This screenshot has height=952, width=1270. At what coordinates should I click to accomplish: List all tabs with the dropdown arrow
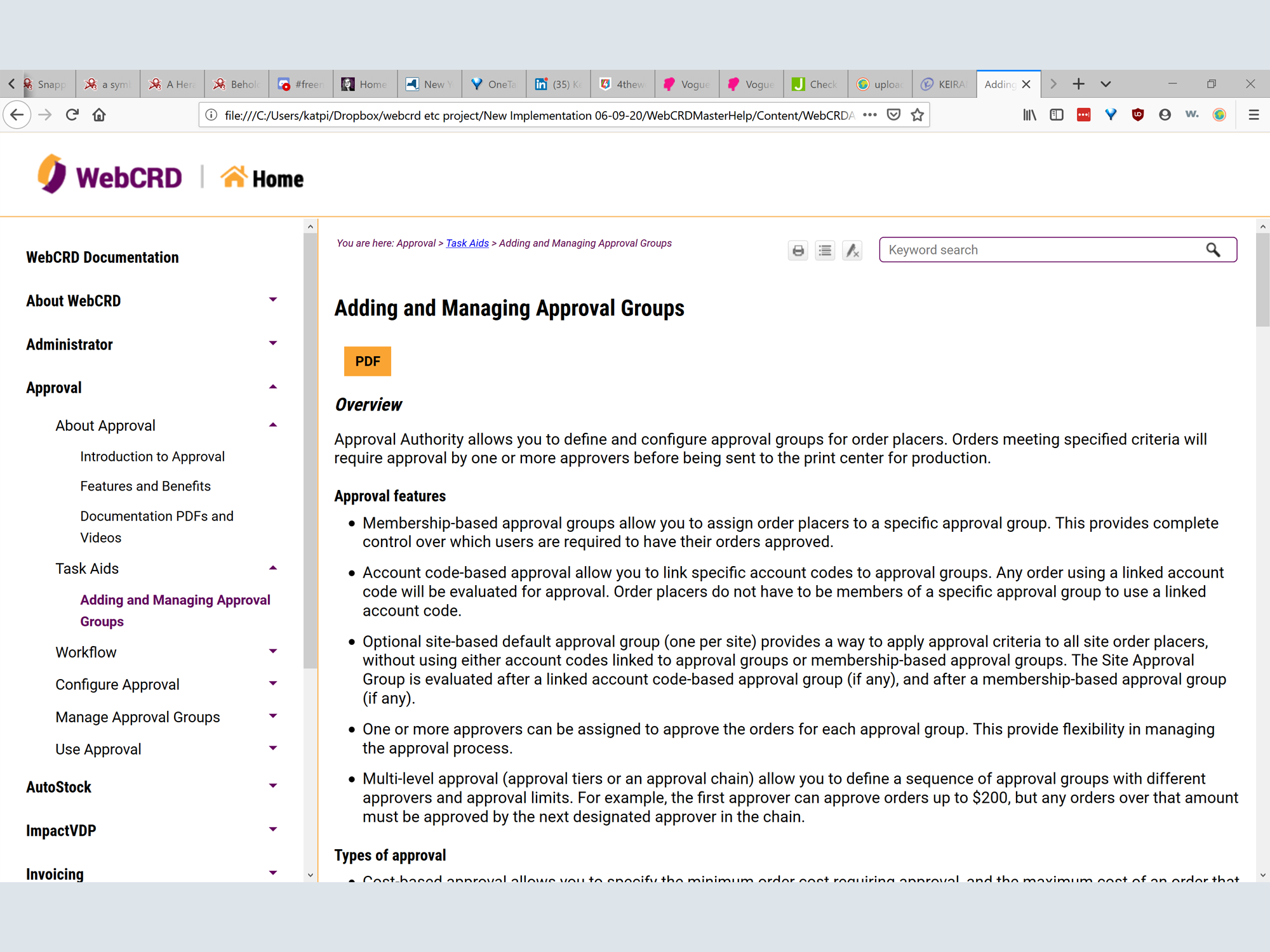[1106, 84]
